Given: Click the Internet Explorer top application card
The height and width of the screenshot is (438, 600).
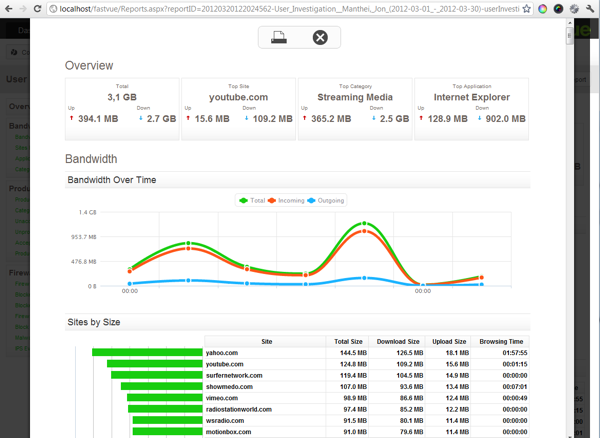Looking at the screenshot, I should (x=471, y=109).
